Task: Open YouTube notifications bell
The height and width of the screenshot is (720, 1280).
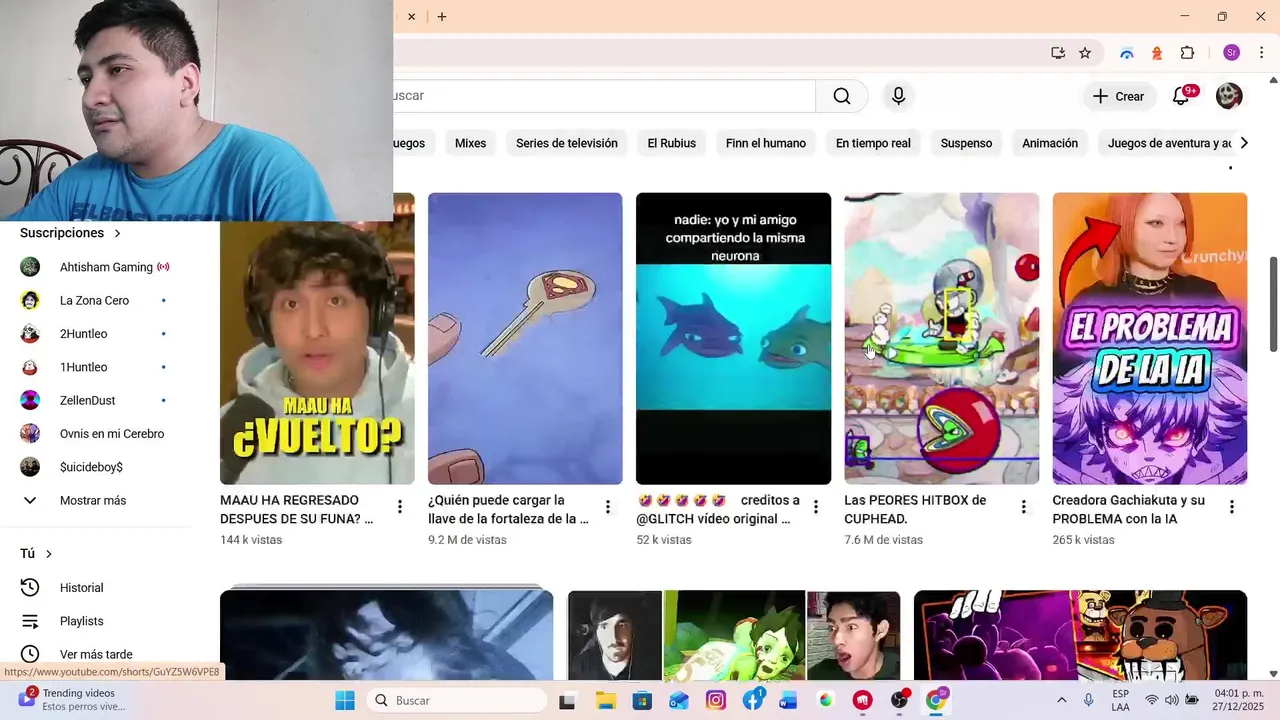Action: coord(1181,96)
